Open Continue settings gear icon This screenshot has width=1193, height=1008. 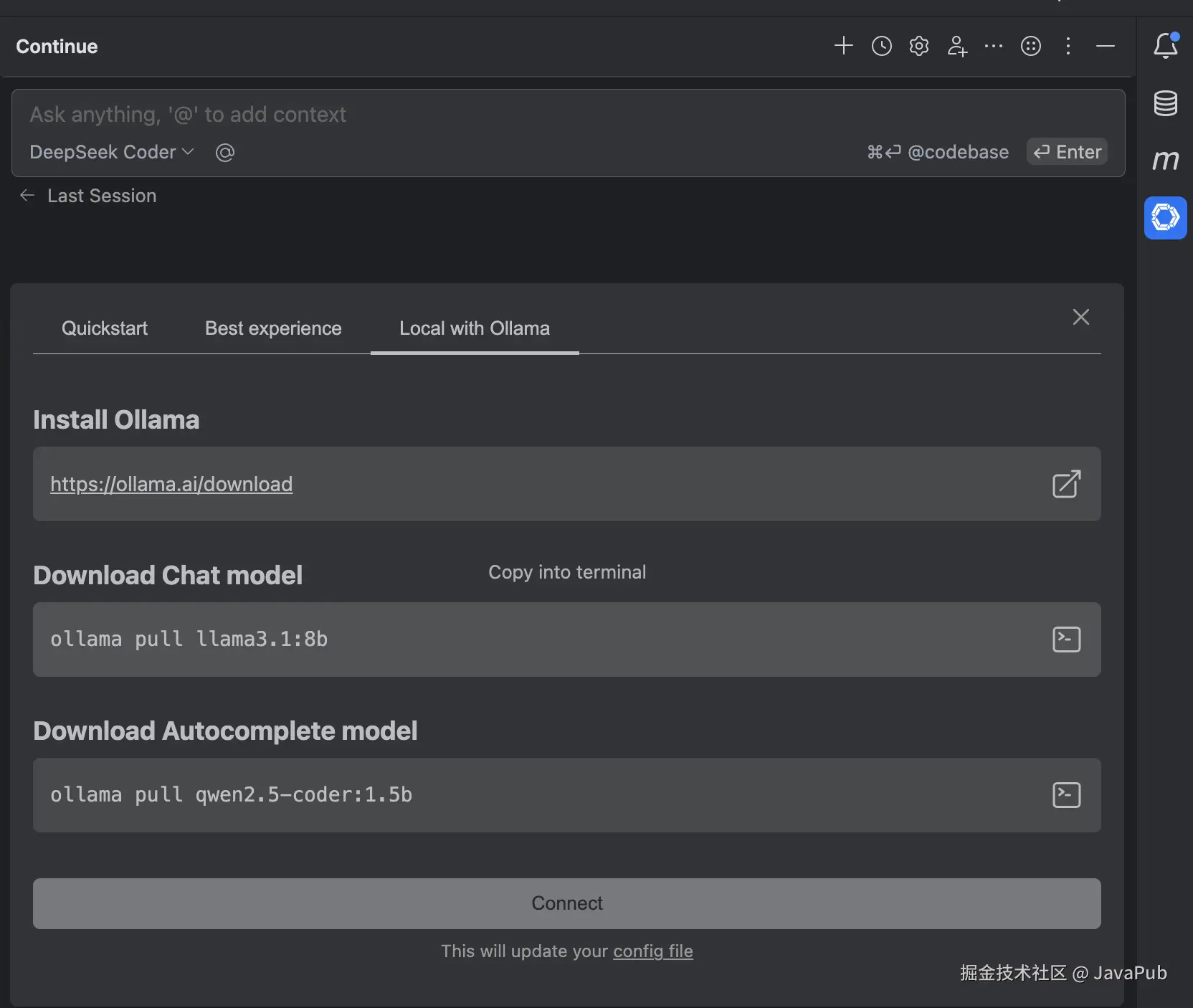click(x=918, y=46)
